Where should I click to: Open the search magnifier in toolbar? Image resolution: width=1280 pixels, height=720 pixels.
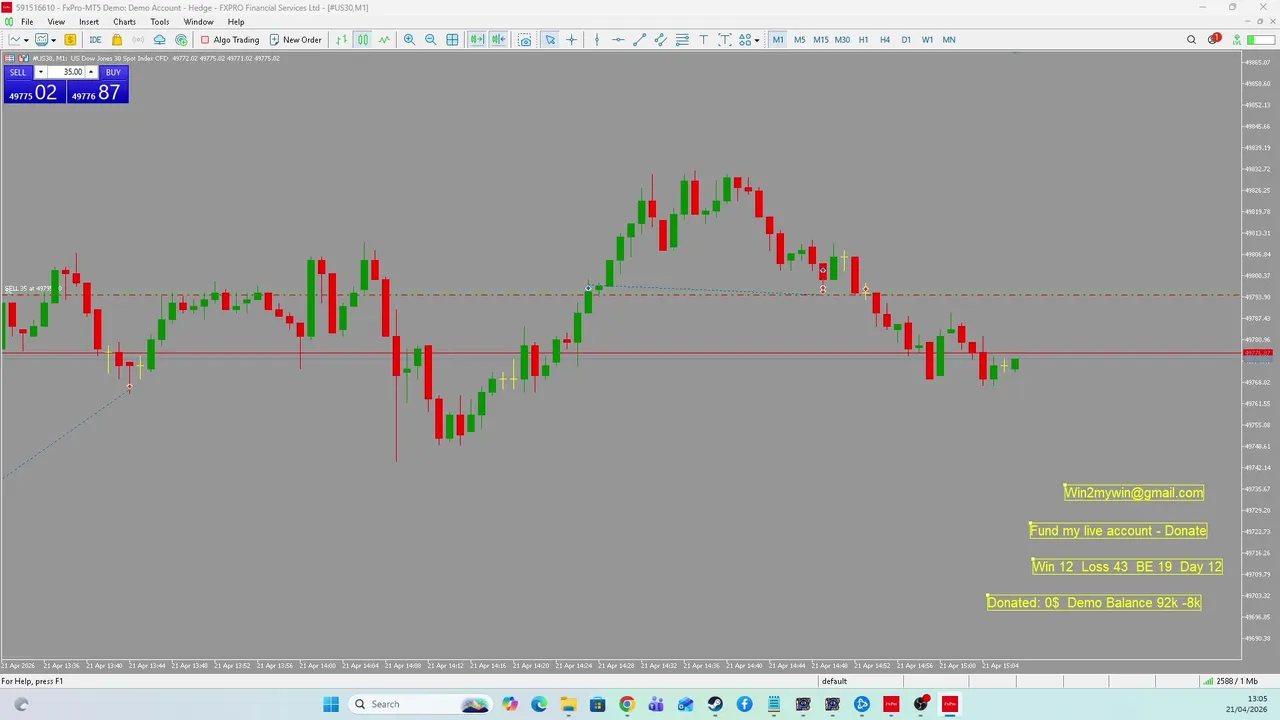(x=1191, y=40)
